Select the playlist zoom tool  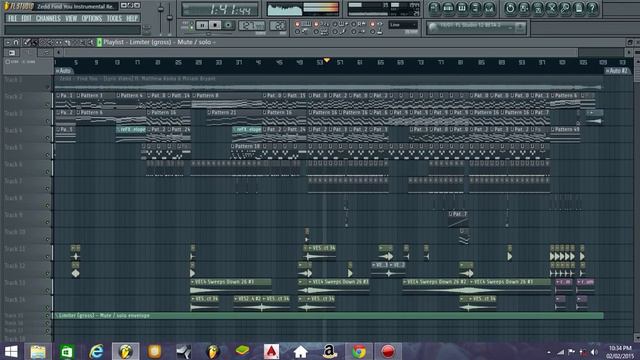pyautogui.click(x=83, y=42)
